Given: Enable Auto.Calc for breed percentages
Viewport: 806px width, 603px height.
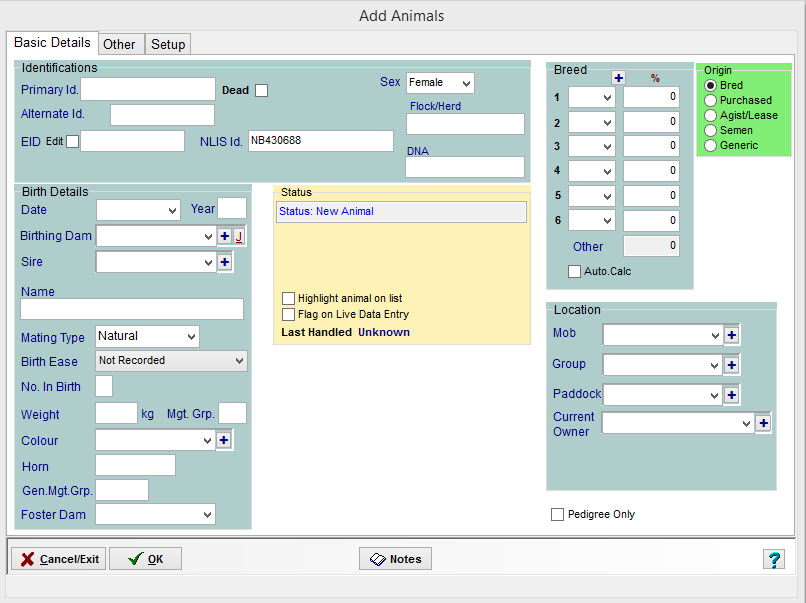Looking at the screenshot, I should (574, 271).
